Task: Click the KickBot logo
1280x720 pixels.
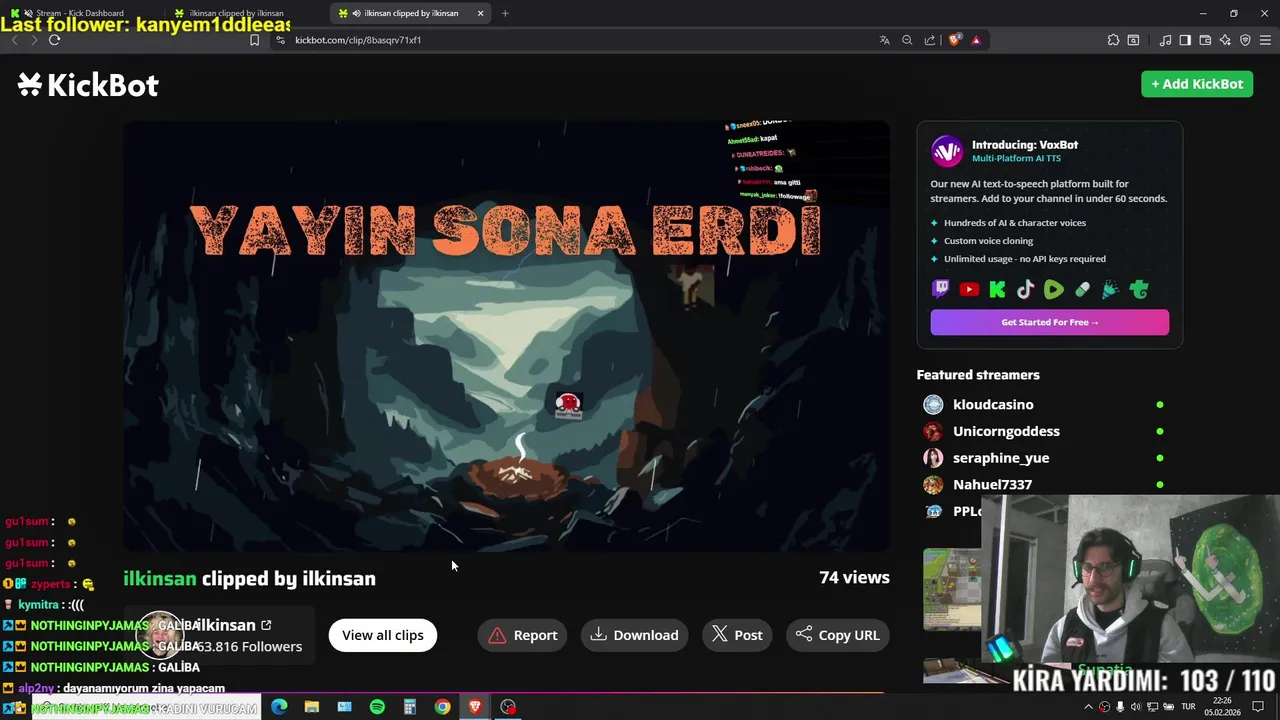Action: (x=88, y=85)
